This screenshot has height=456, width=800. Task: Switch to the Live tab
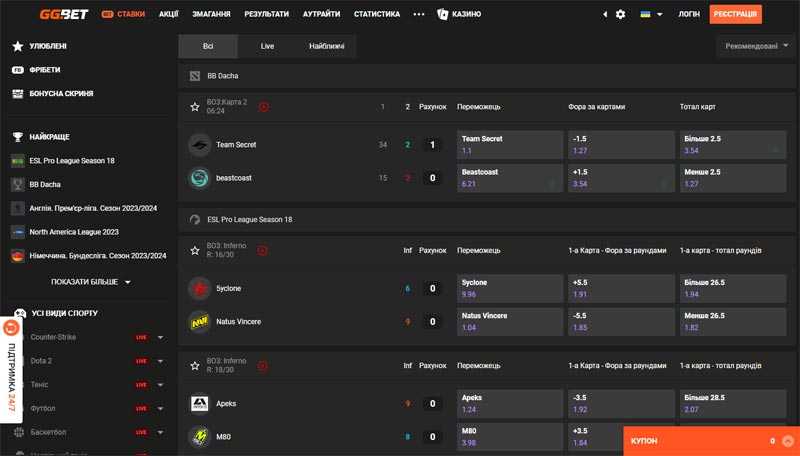click(267, 46)
